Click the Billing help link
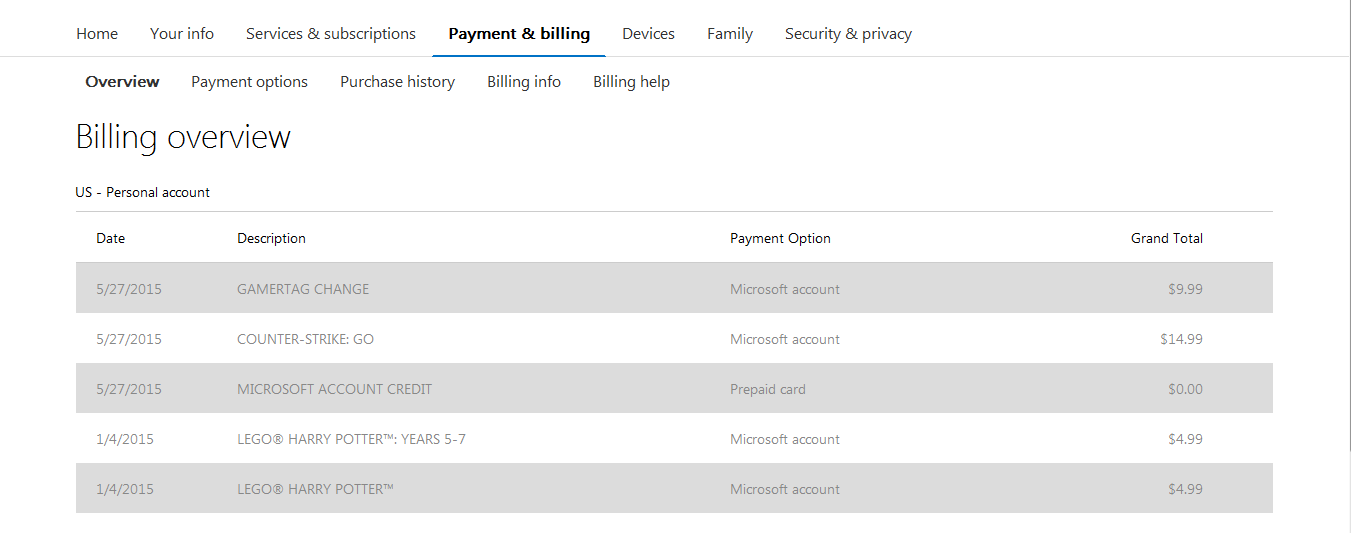Image resolution: width=1351 pixels, height=533 pixels. click(631, 82)
